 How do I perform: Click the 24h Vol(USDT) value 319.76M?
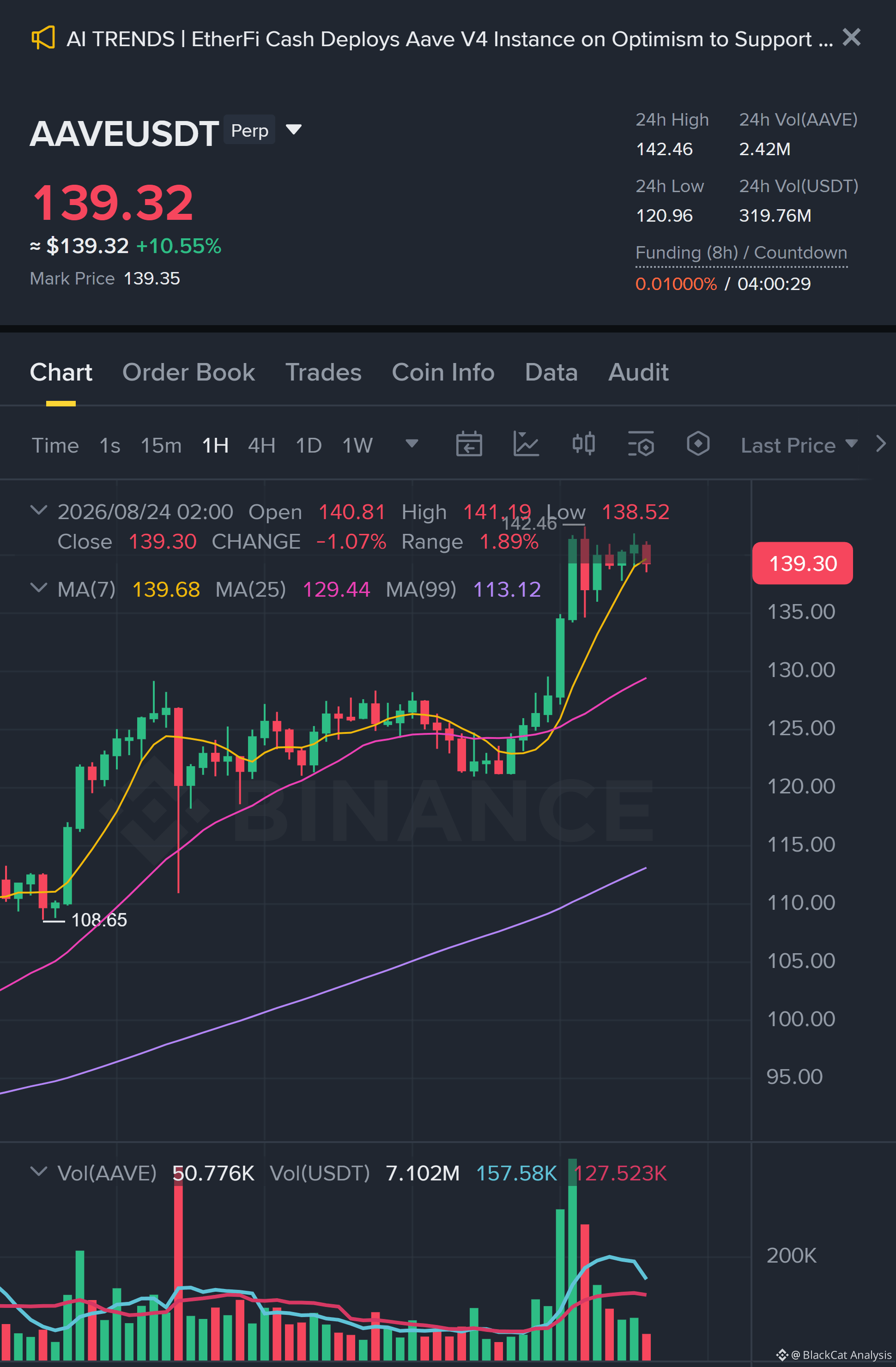775,216
